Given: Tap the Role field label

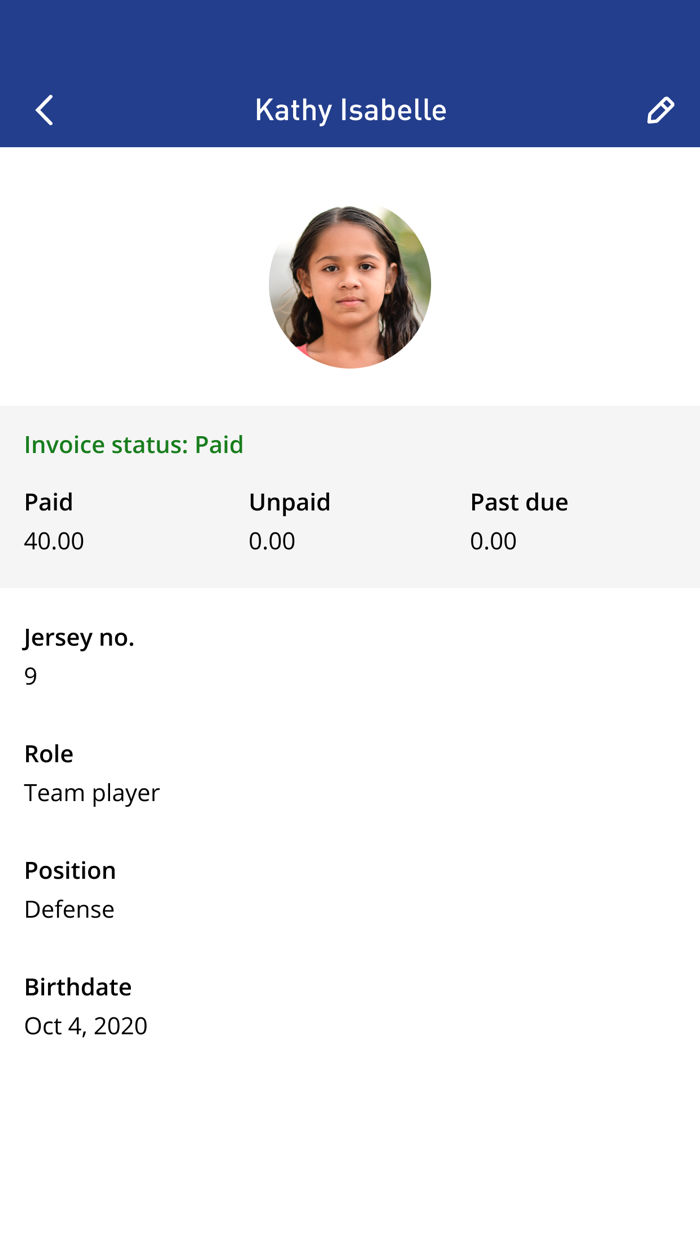Looking at the screenshot, I should pos(49,753).
